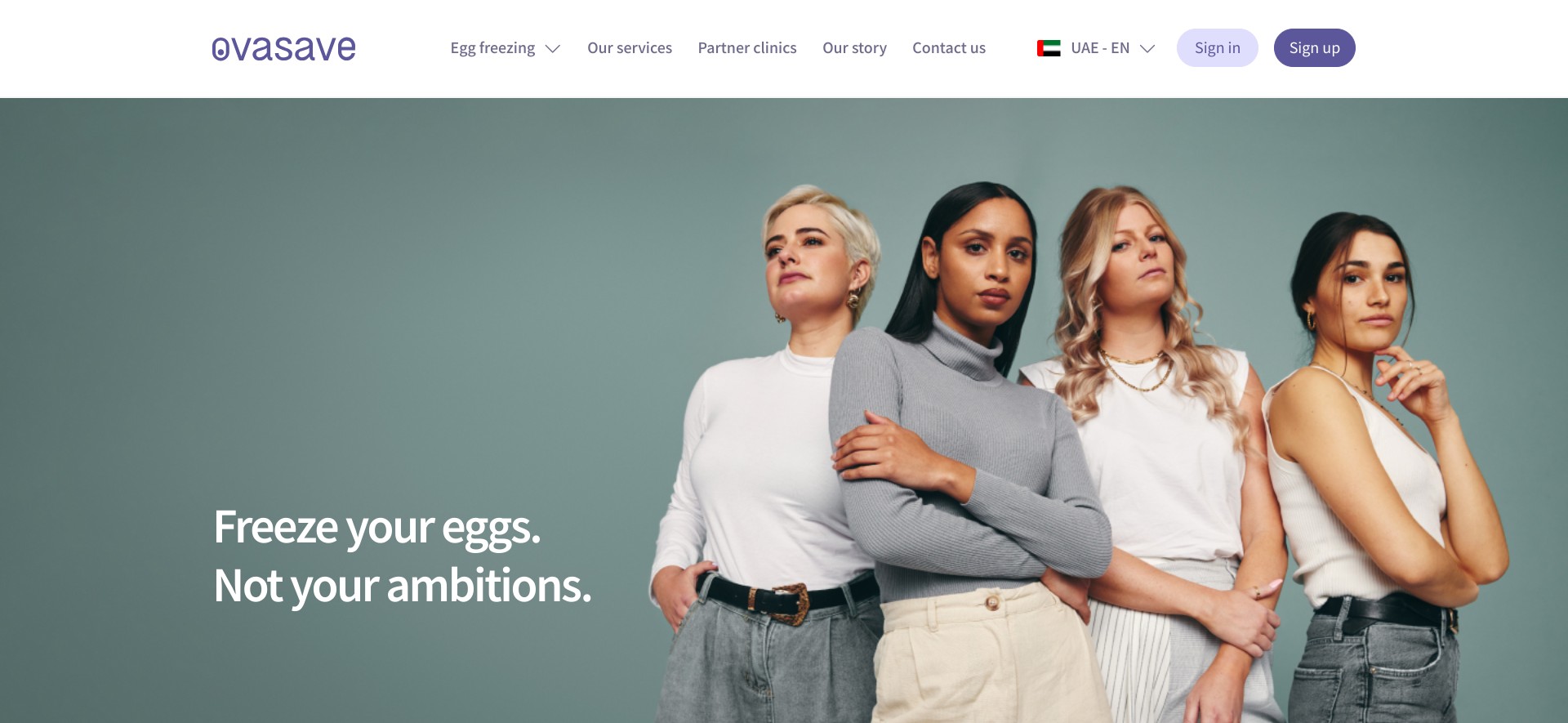Go to Our services page
The width and height of the screenshot is (1568, 723).
[x=630, y=48]
